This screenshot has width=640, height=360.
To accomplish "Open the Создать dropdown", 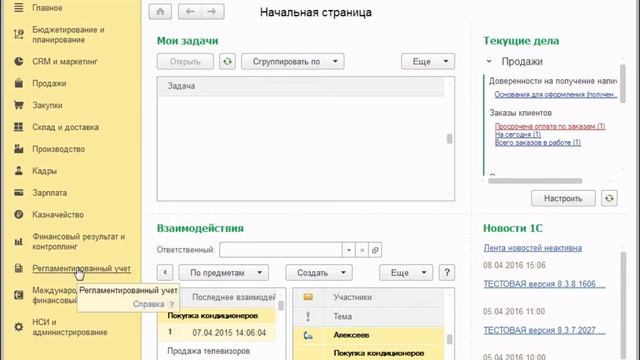I will point(319,272).
